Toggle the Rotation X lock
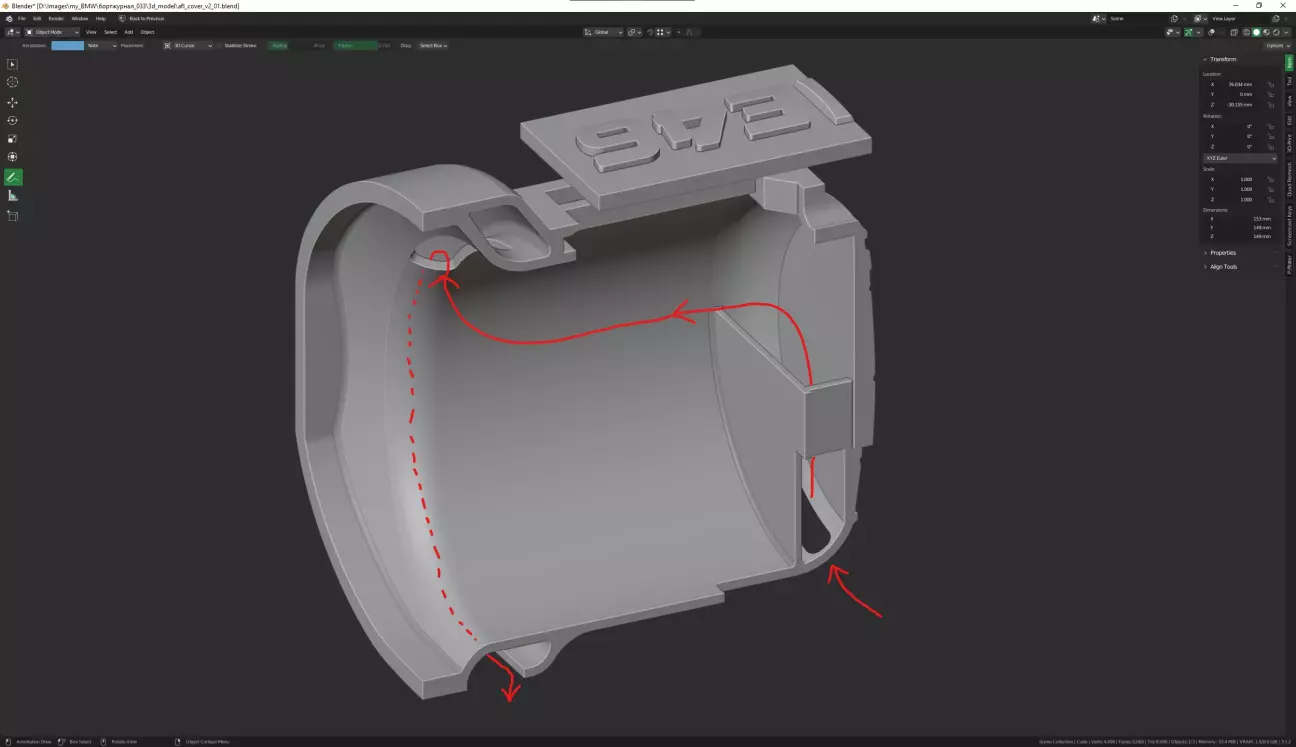1296x747 pixels. coord(1271,126)
